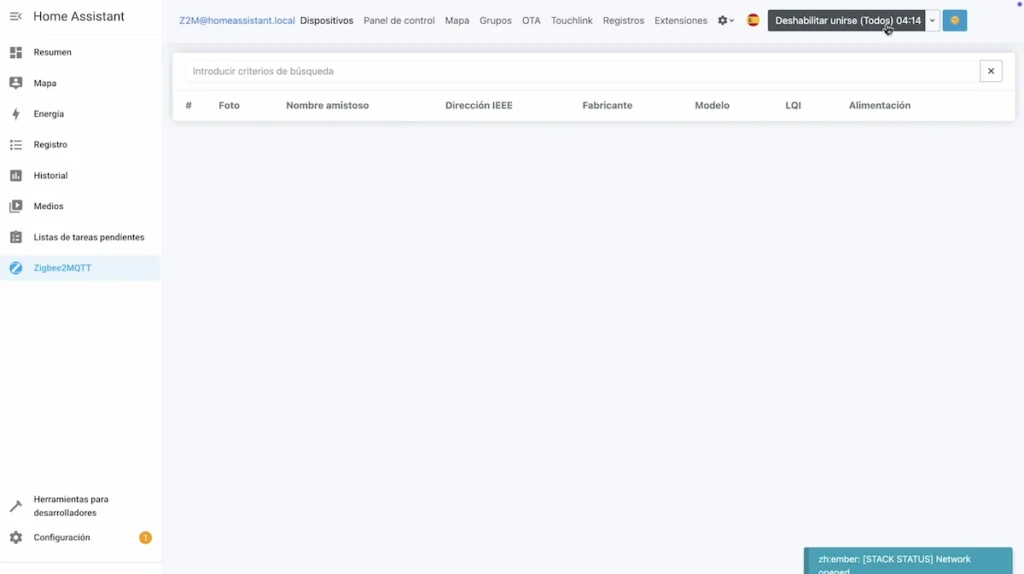Open the Zigbee2MQTT sidebar icon
The width and height of the screenshot is (1024, 574).
[x=16, y=268]
